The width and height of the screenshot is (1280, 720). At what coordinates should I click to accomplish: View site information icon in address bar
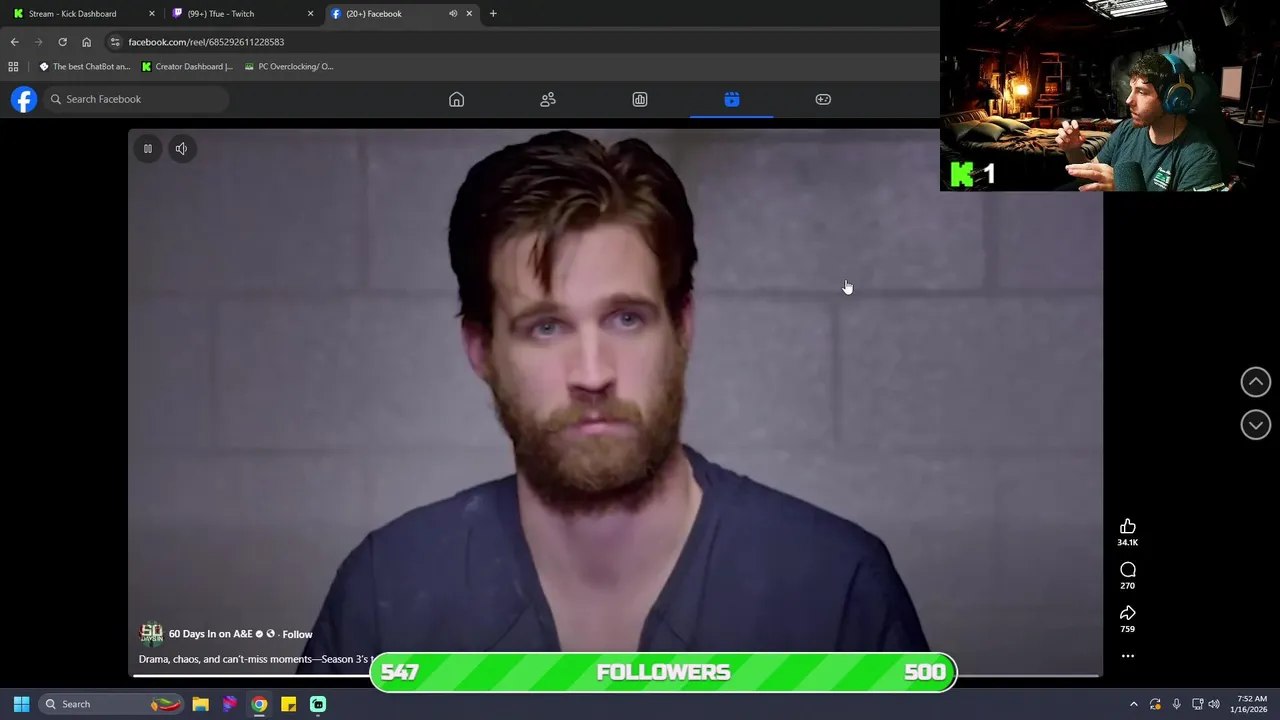(115, 42)
